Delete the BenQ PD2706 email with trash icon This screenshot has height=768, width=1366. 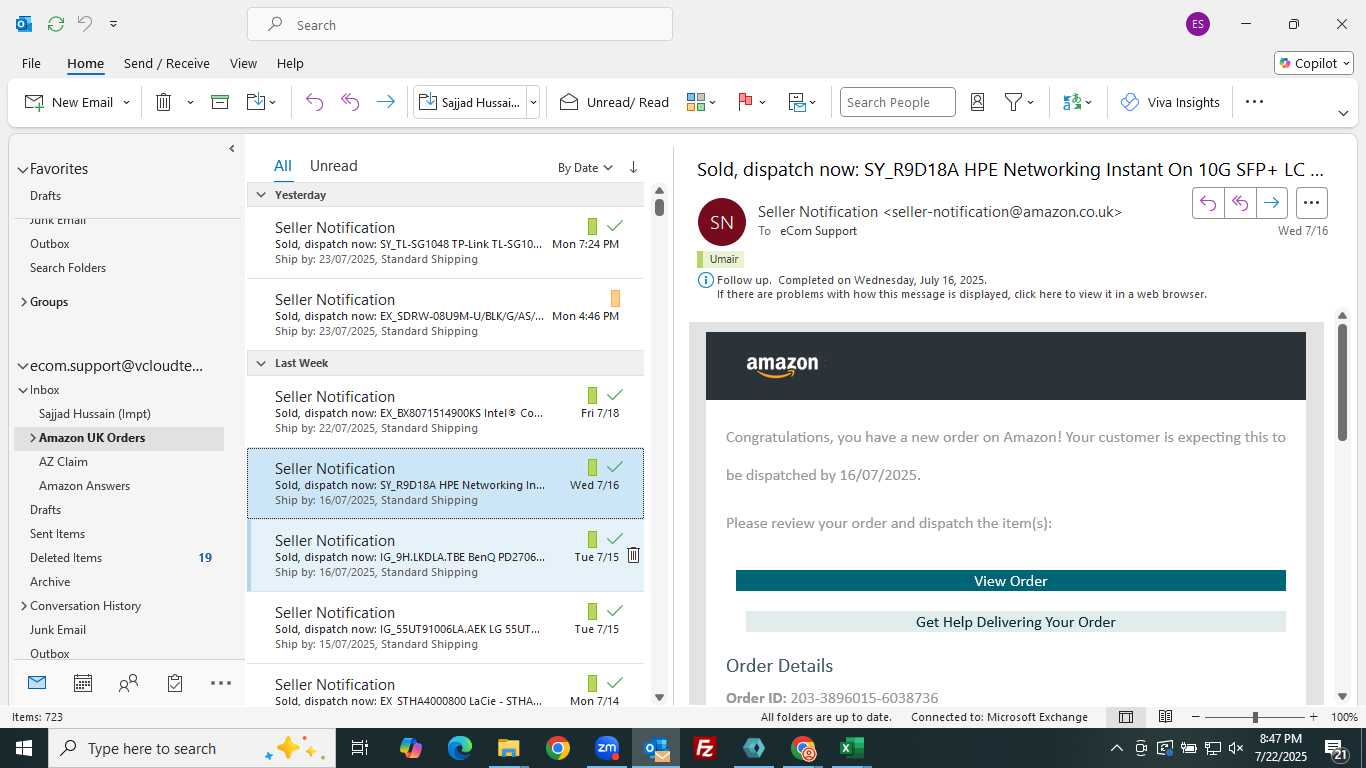[633, 556]
